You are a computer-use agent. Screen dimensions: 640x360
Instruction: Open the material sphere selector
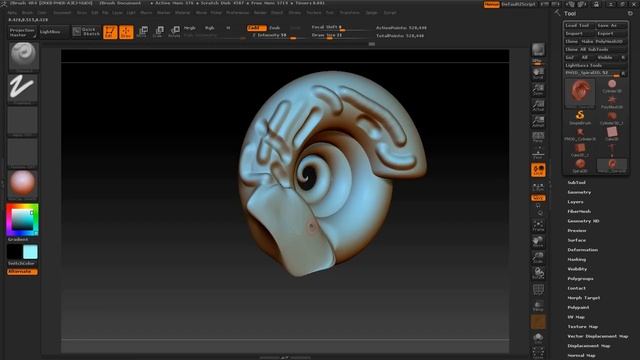23,184
